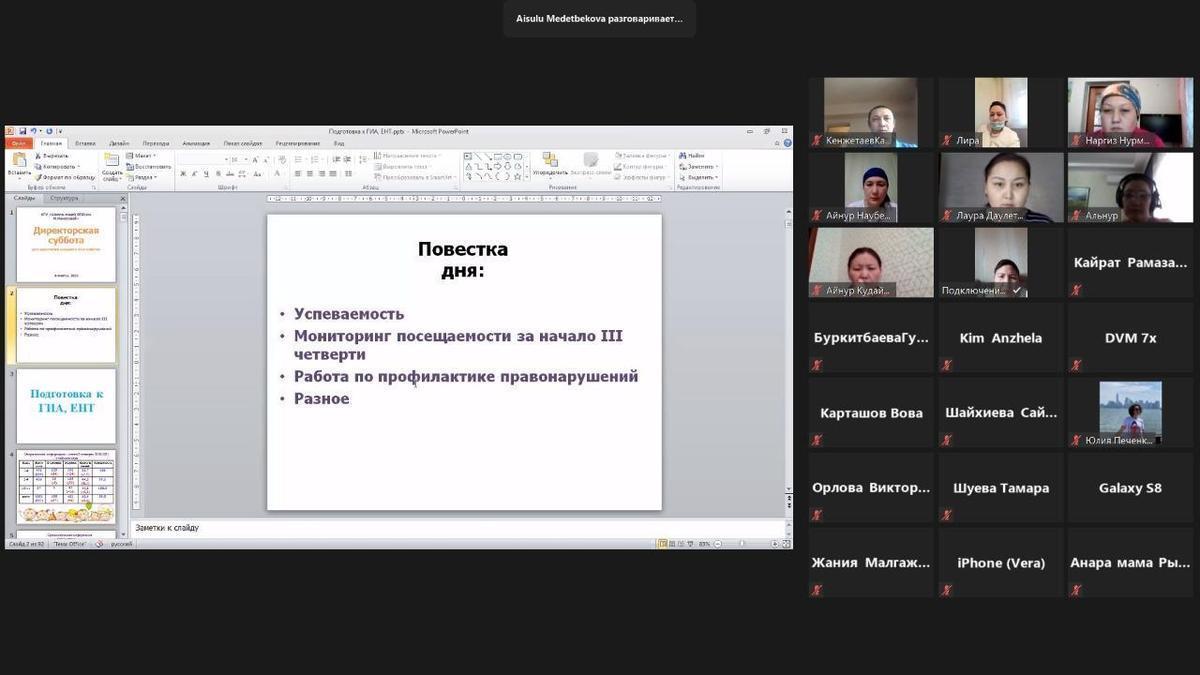
Task: Open the Insert (Вставка) ribbon tab
Action: (85, 143)
